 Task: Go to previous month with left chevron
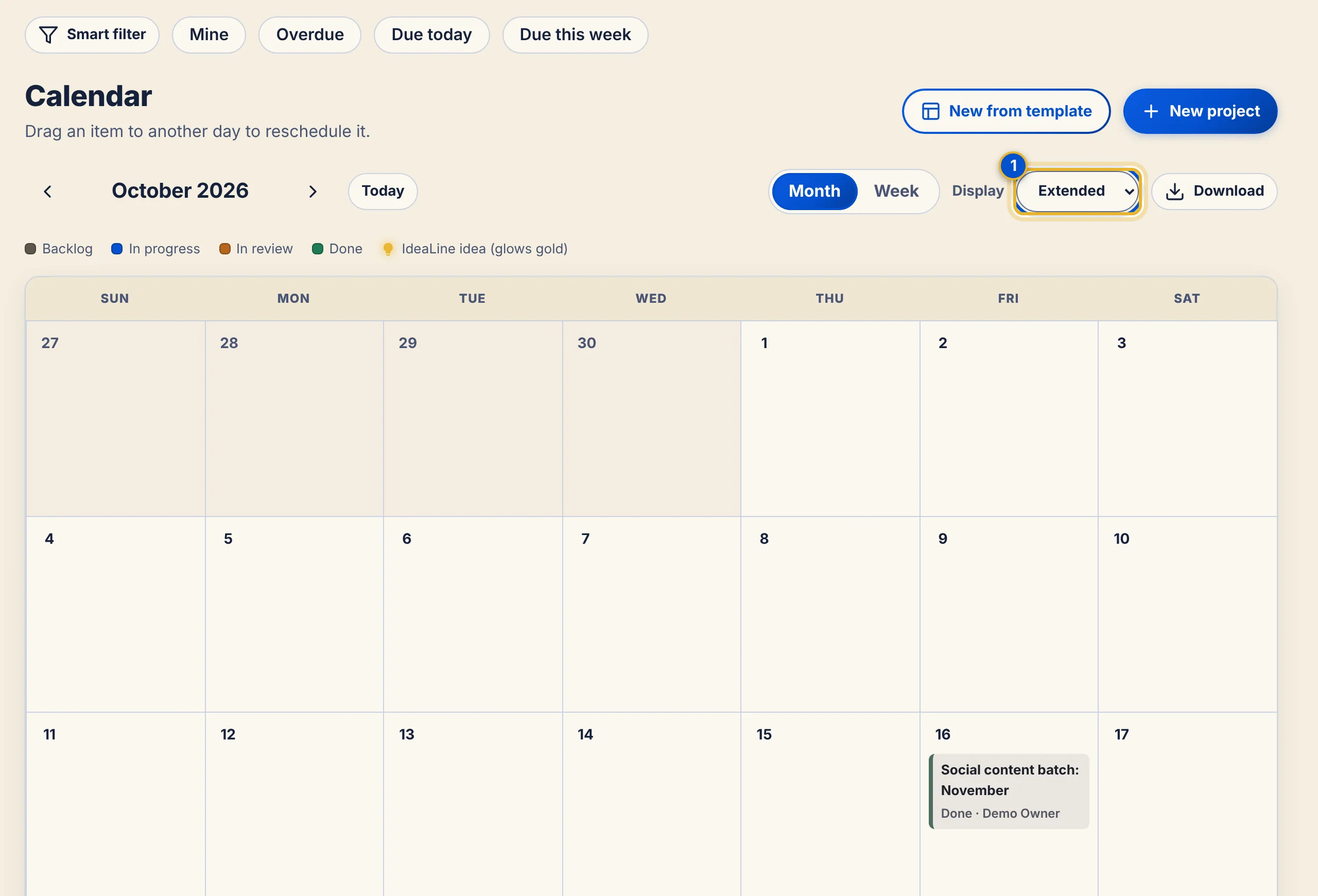click(x=48, y=192)
